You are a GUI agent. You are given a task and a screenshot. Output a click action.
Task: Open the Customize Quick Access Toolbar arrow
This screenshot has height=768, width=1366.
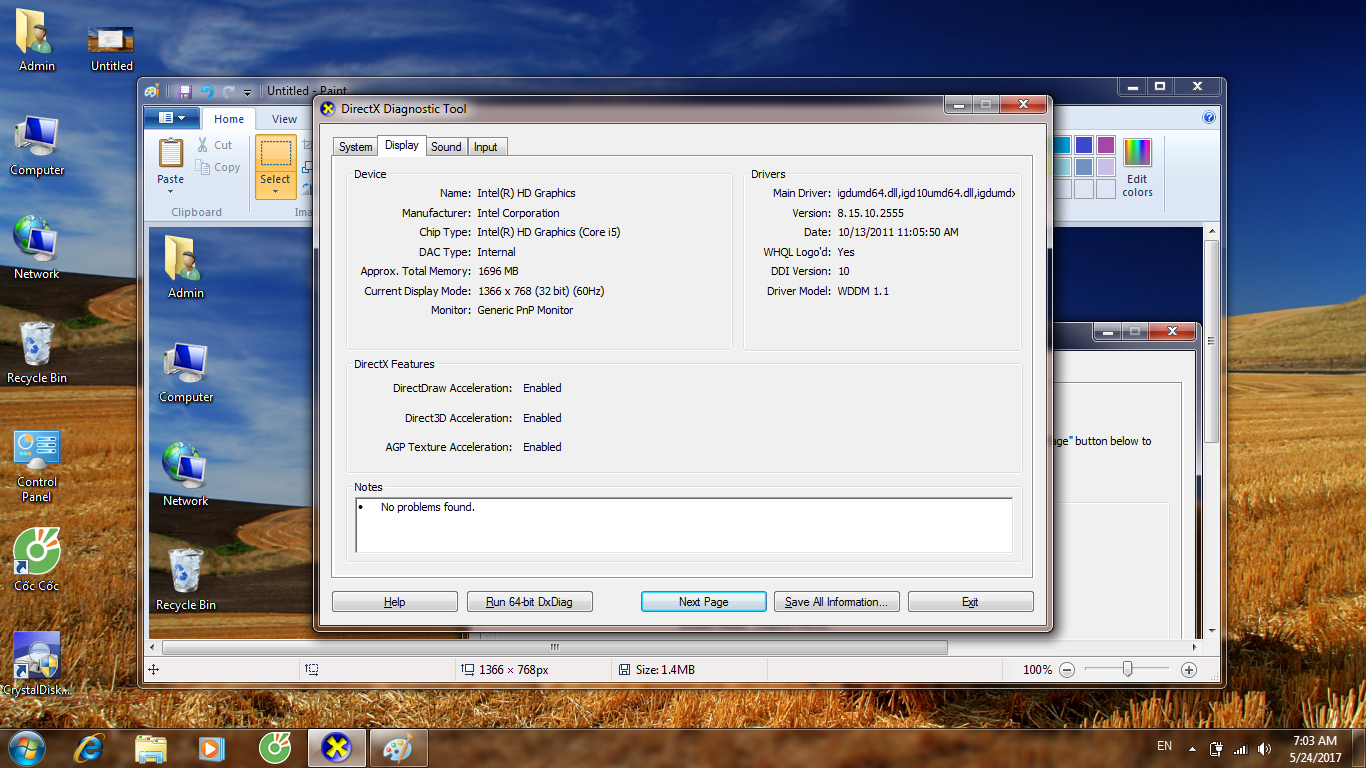point(248,92)
